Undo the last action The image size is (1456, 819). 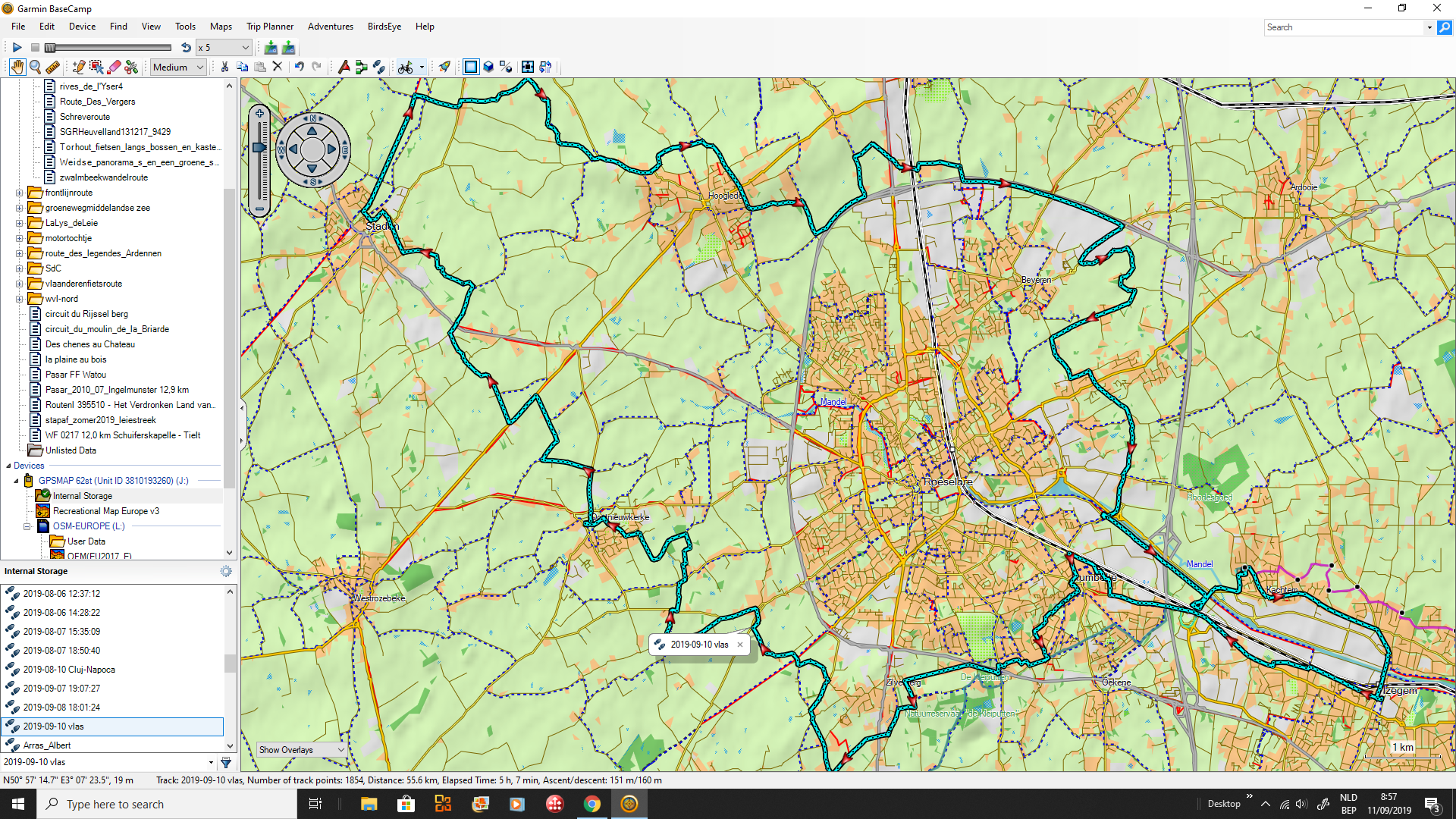point(300,67)
